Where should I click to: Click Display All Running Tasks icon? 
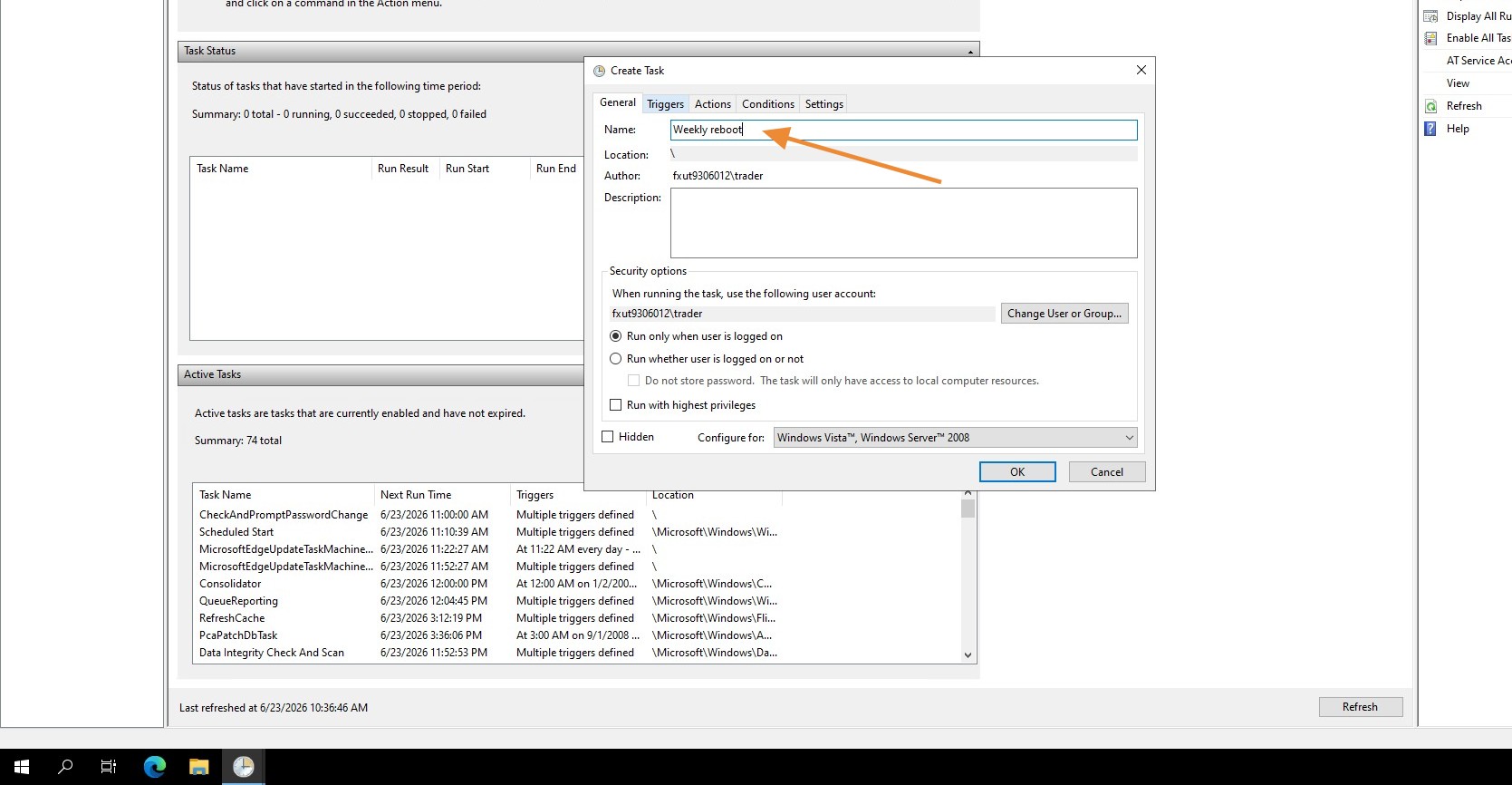(1430, 16)
